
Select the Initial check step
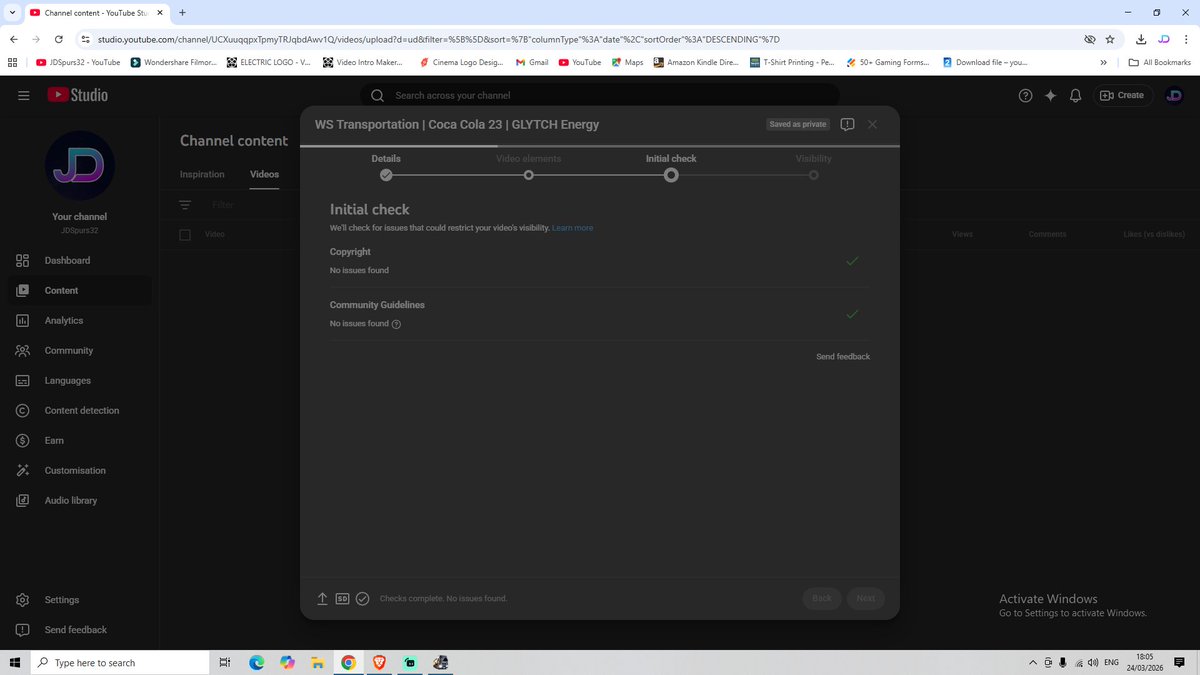pyautogui.click(x=671, y=167)
